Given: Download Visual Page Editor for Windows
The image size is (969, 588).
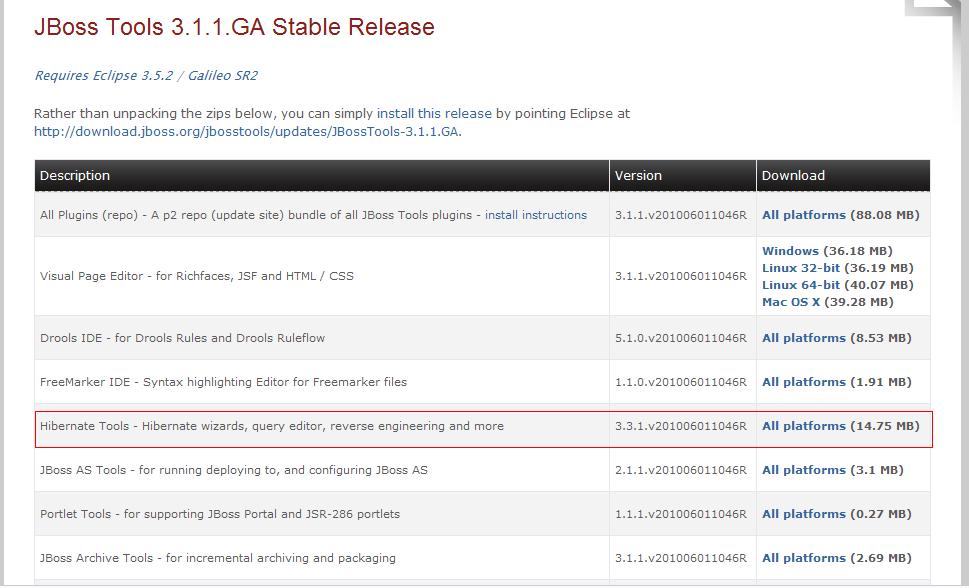Looking at the screenshot, I should click(x=790, y=251).
